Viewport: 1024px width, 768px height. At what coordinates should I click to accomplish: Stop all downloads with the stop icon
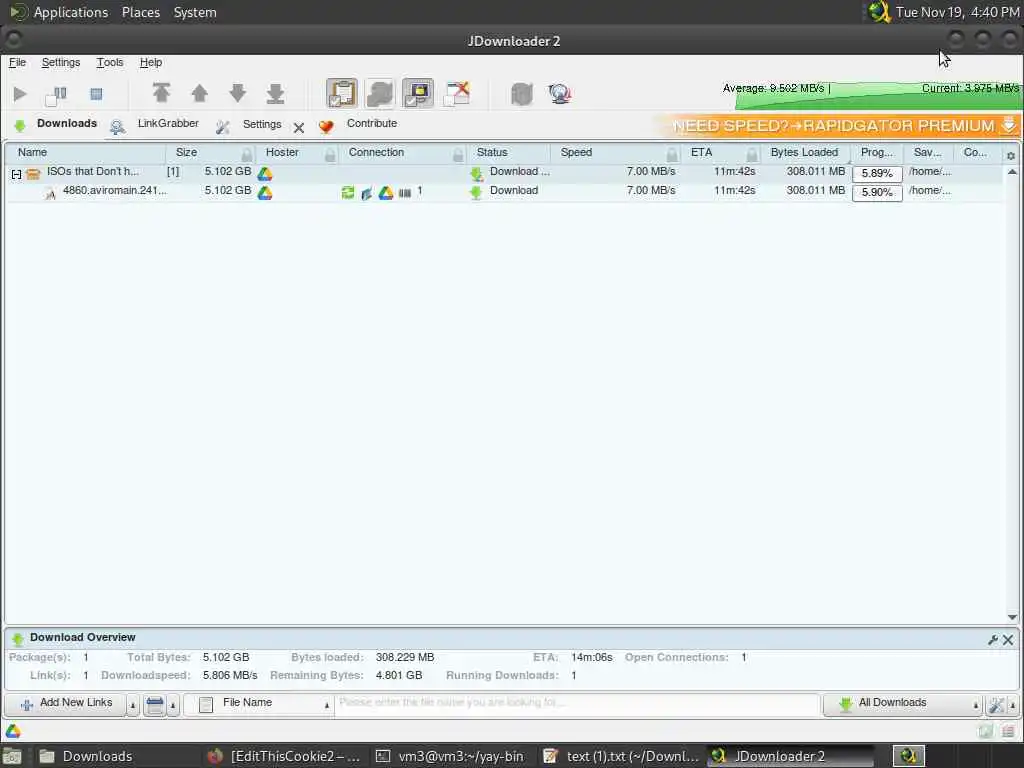click(96, 94)
